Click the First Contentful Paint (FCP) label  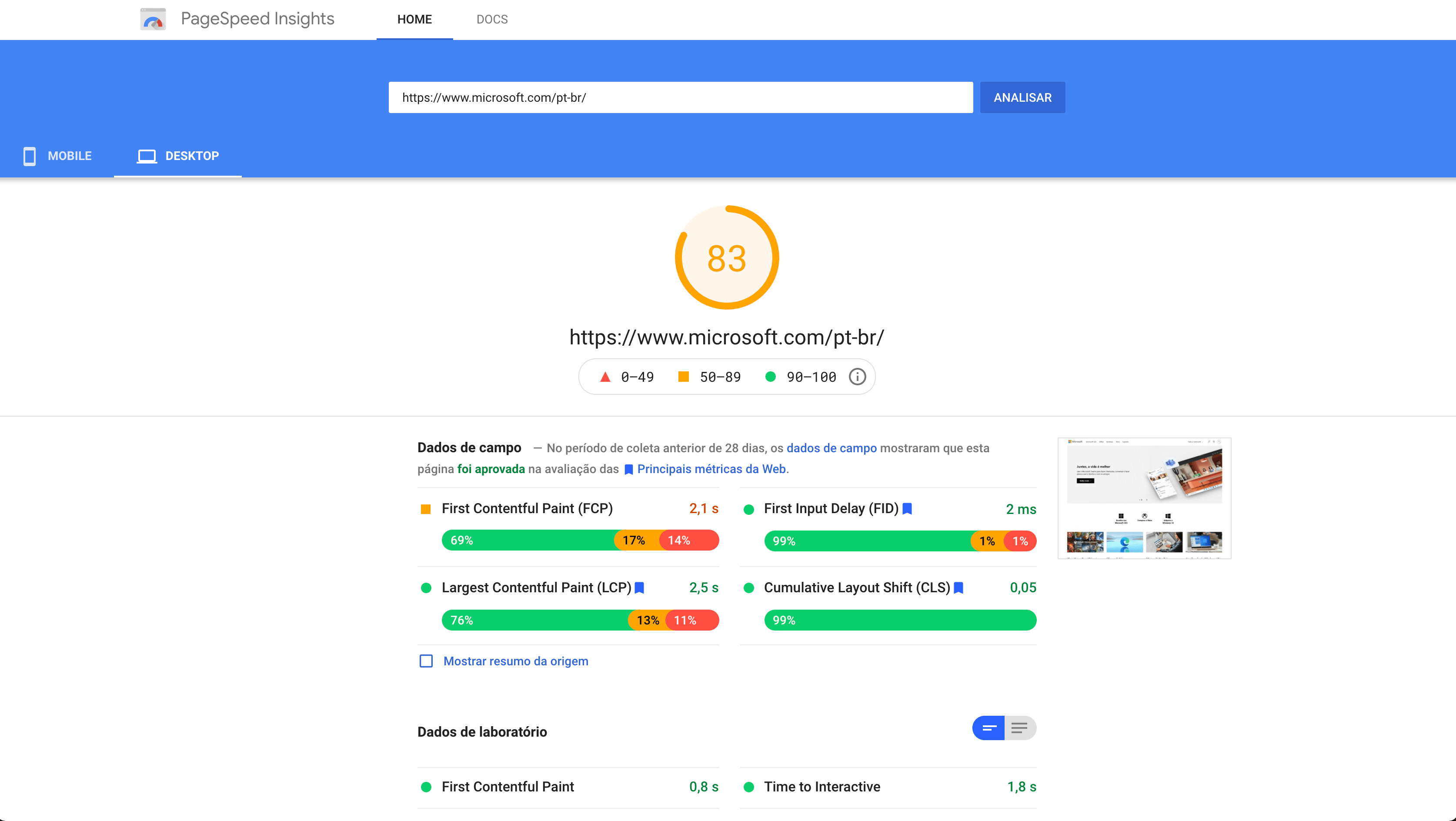pos(528,508)
